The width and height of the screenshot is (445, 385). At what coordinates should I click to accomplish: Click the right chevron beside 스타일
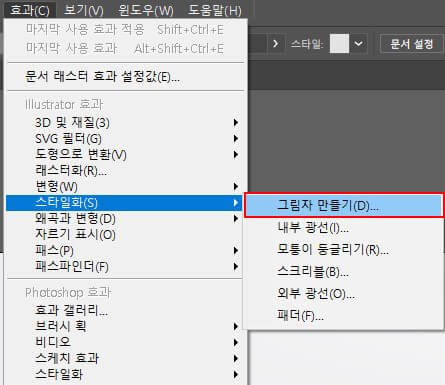click(x=275, y=44)
